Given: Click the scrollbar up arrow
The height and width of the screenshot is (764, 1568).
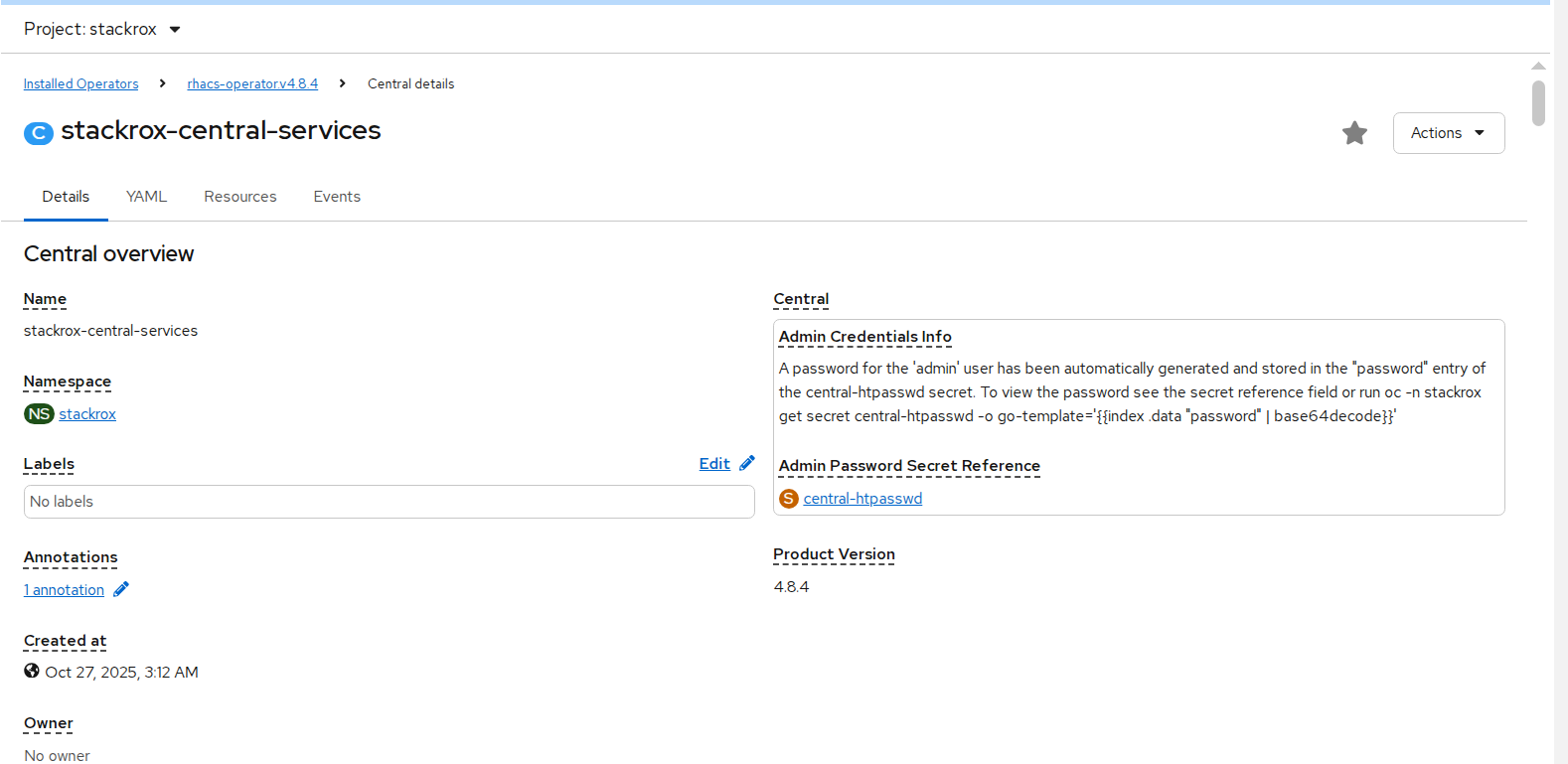Looking at the screenshot, I should click(x=1538, y=66).
